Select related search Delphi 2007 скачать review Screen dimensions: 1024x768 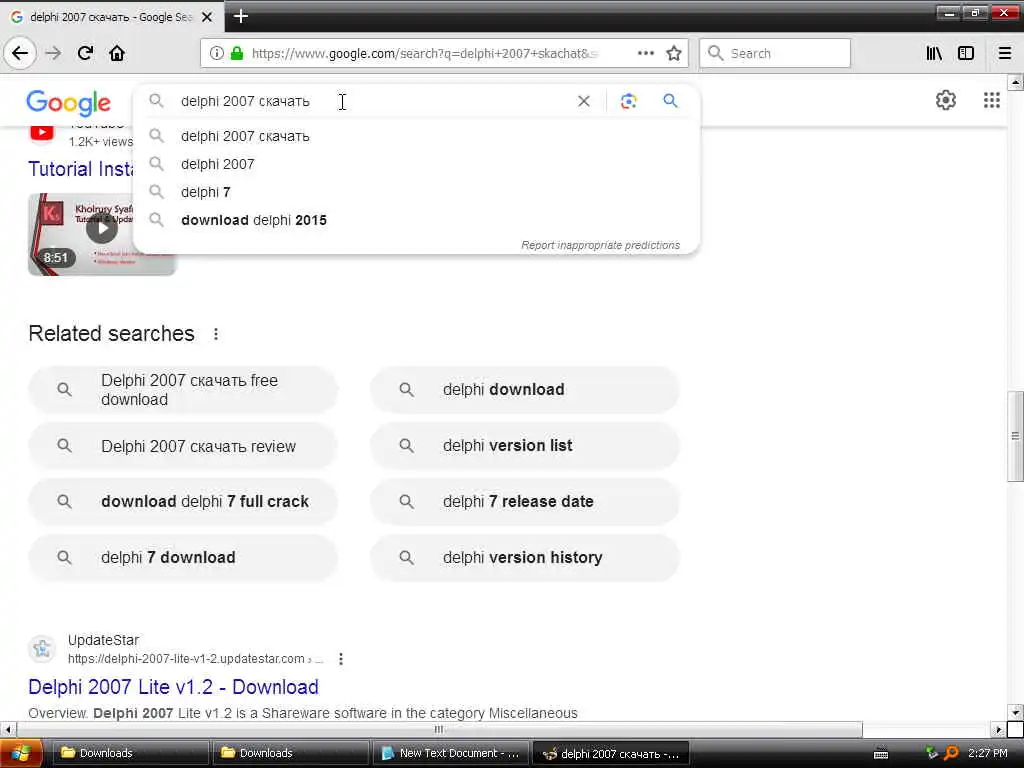click(x=183, y=446)
